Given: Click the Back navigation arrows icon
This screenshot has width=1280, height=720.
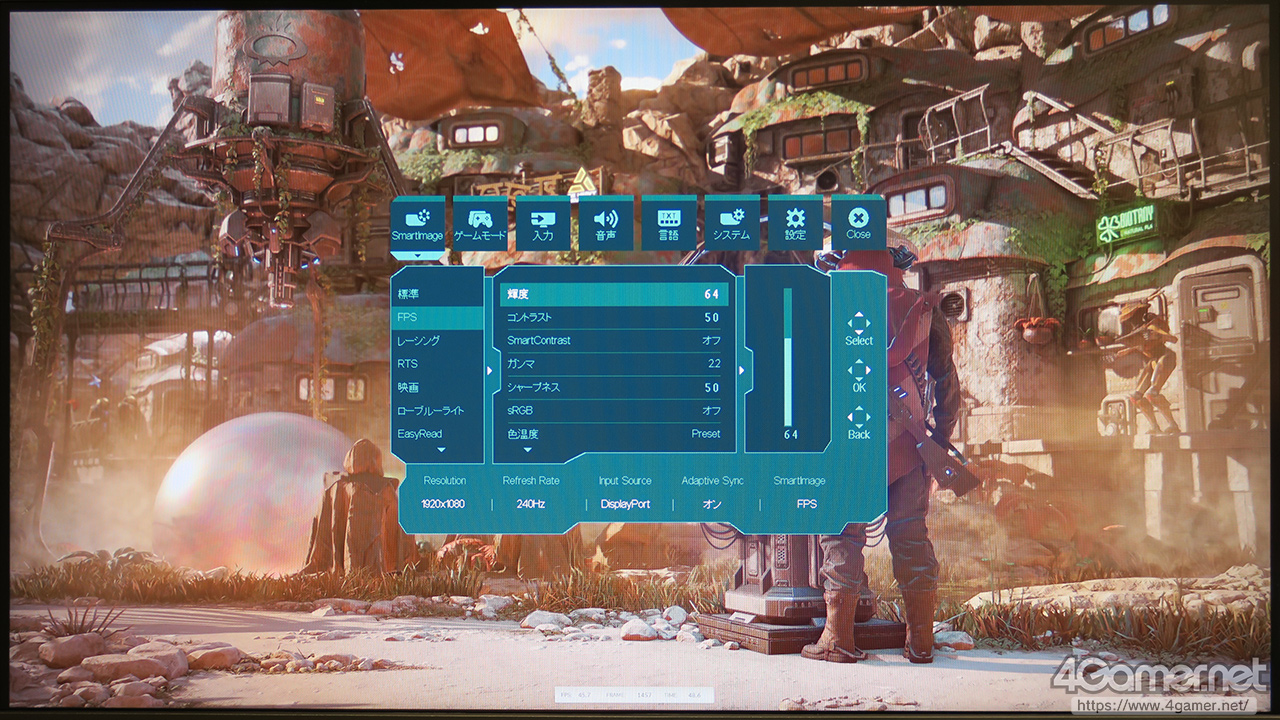Looking at the screenshot, I should (x=859, y=416).
